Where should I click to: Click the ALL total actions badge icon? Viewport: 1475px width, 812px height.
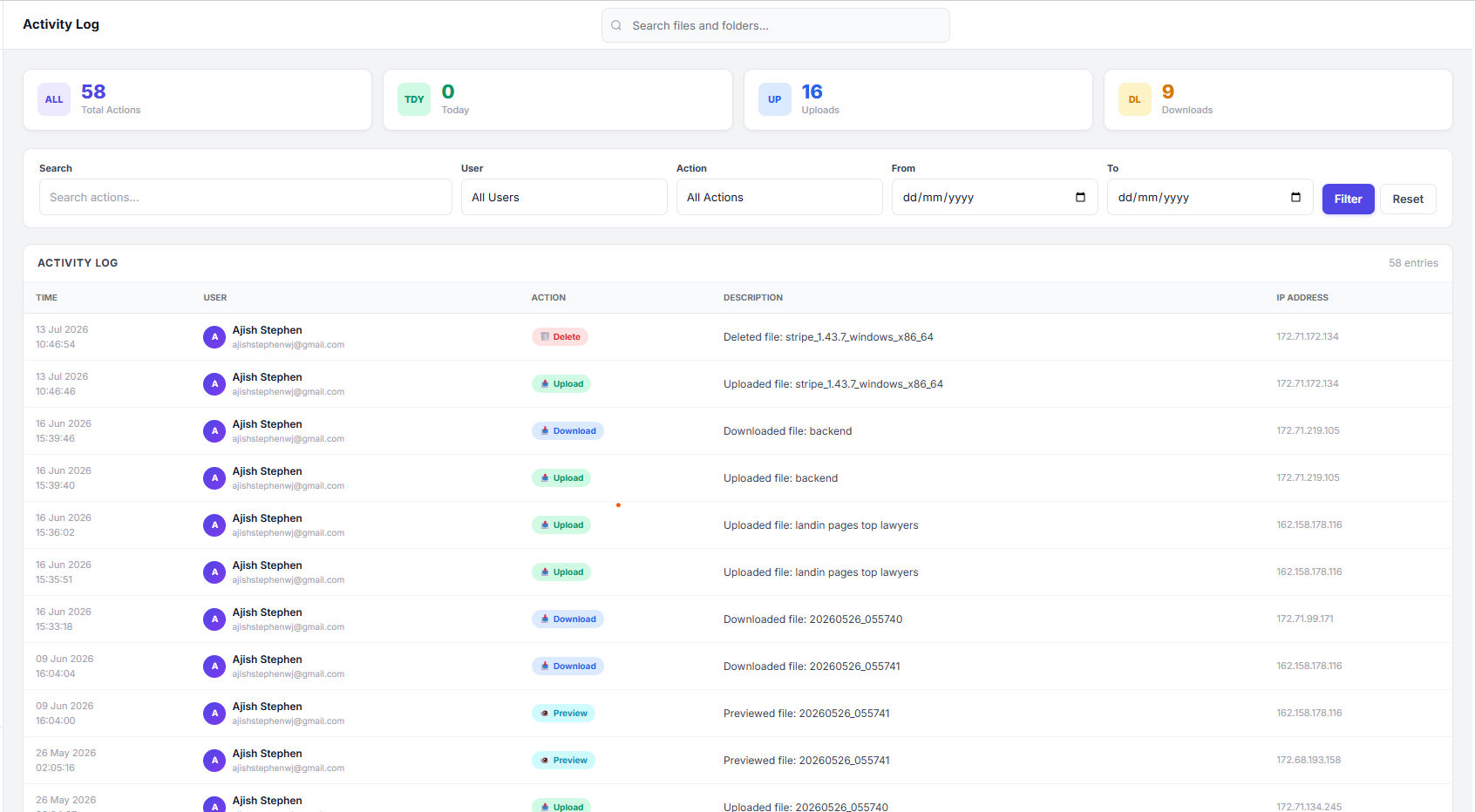(54, 99)
